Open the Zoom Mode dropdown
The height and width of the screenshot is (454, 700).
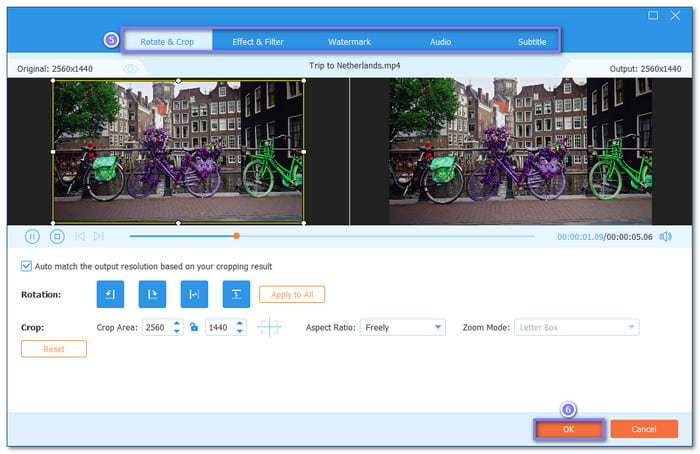(576, 327)
